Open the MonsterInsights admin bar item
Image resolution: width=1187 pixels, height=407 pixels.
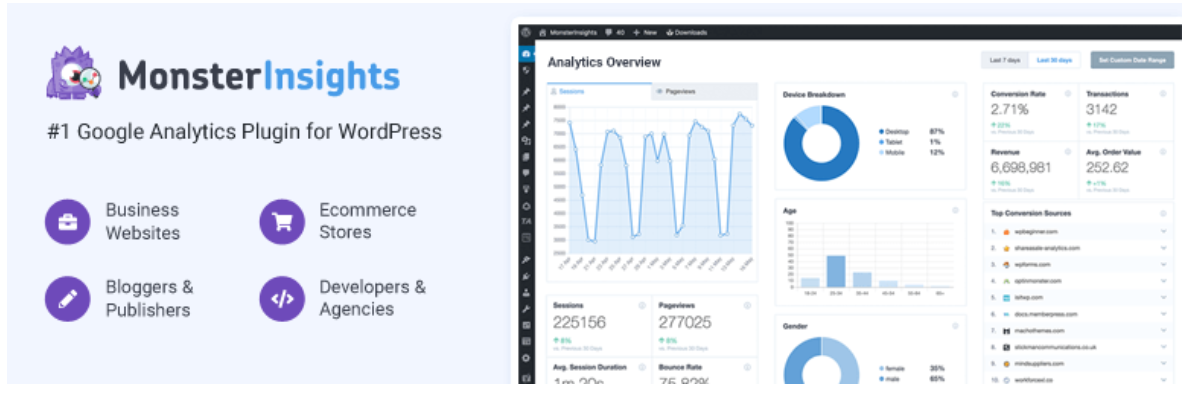(568, 33)
